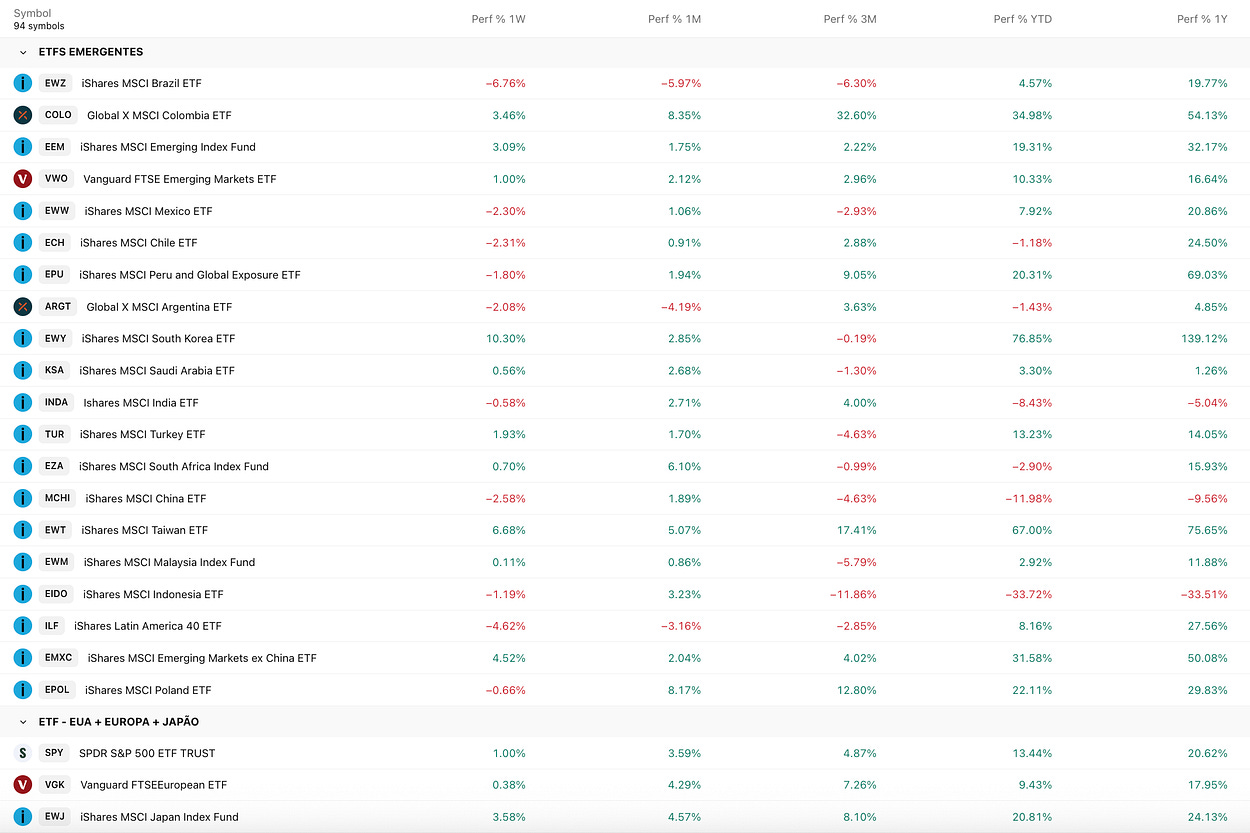Click the Perf % 3M column header
This screenshot has height=833, width=1250.
click(850, 19)
